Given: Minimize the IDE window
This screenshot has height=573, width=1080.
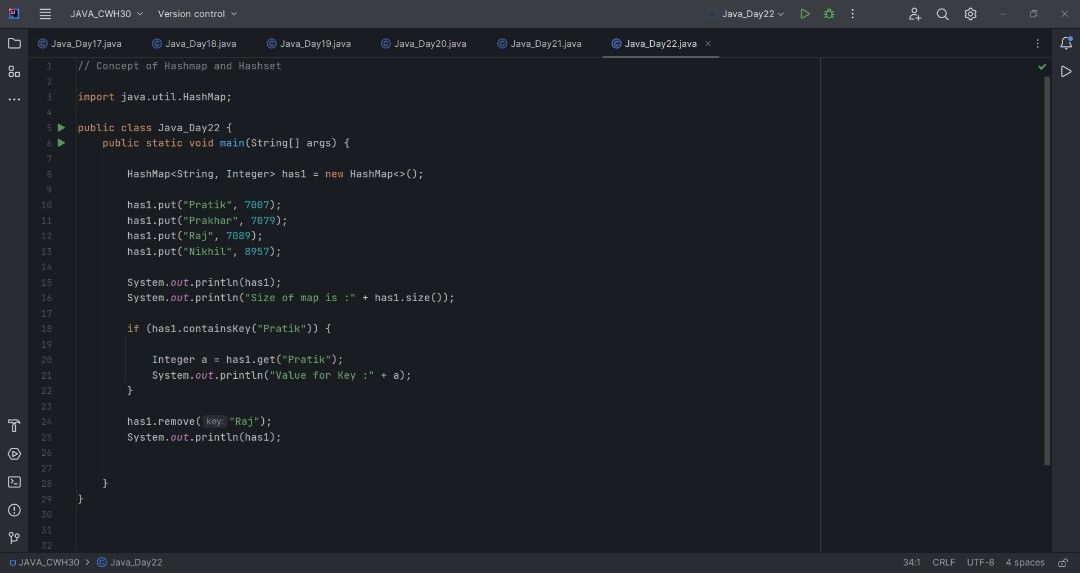Looking at the screenshot, I should [x=1003, y=14].
